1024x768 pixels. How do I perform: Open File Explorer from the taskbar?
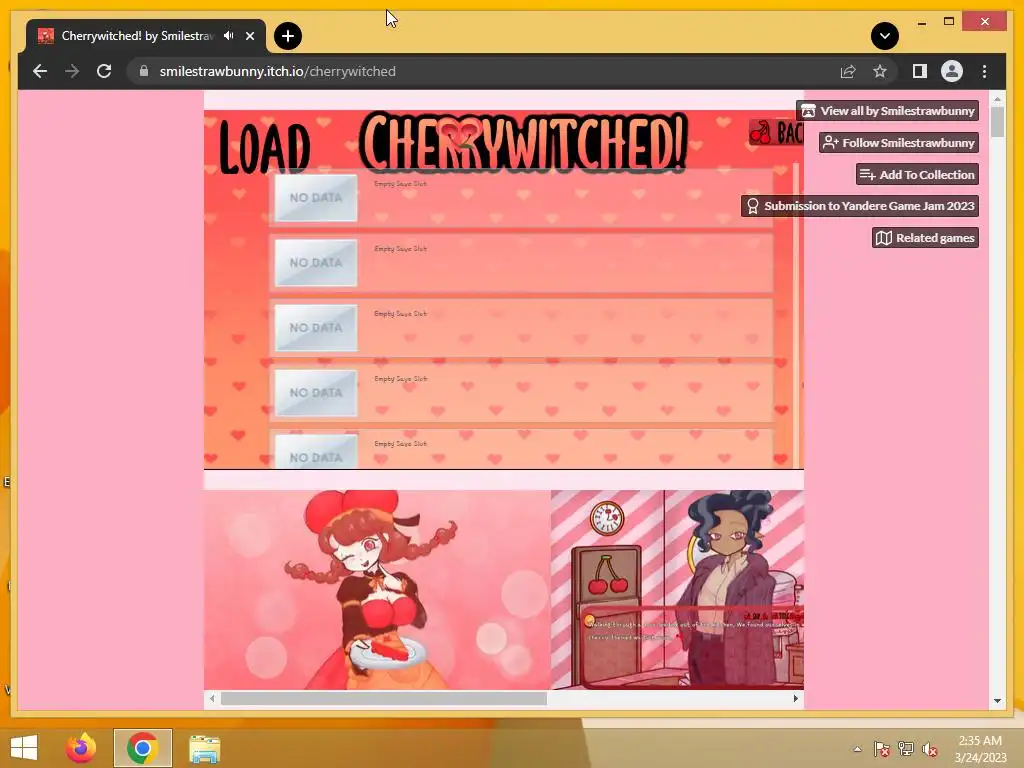point(204,748)
